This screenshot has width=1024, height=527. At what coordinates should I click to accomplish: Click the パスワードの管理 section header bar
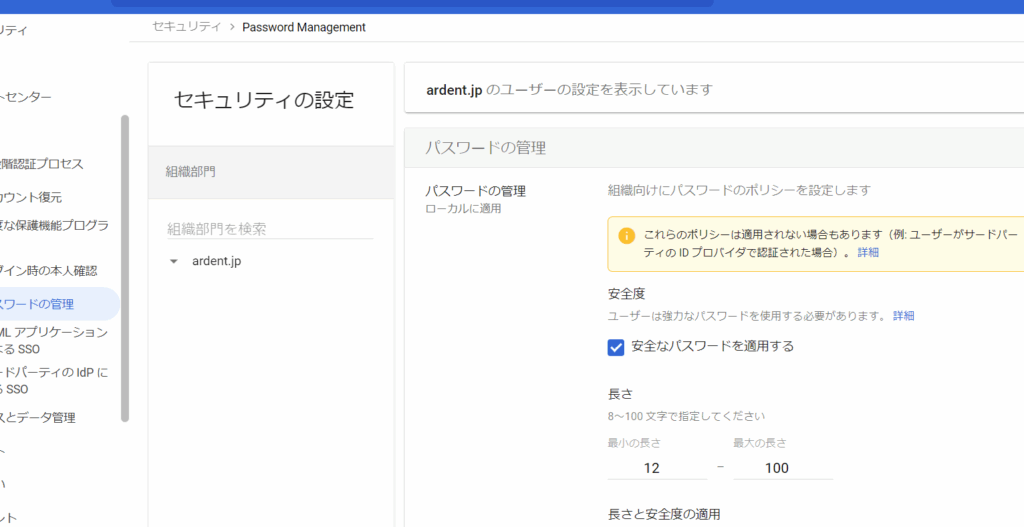714,147
